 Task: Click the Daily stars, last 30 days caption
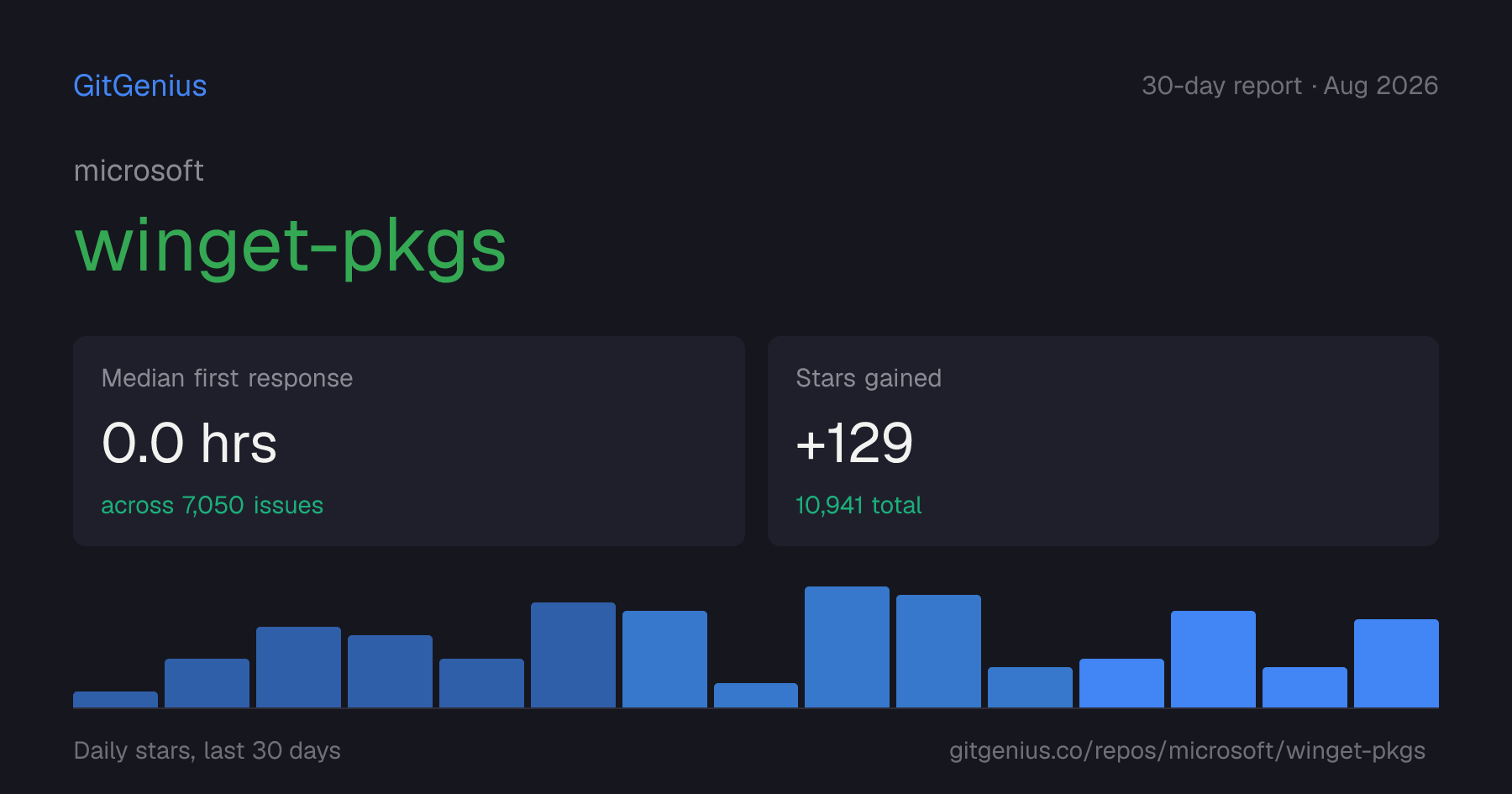click(207, 750)
